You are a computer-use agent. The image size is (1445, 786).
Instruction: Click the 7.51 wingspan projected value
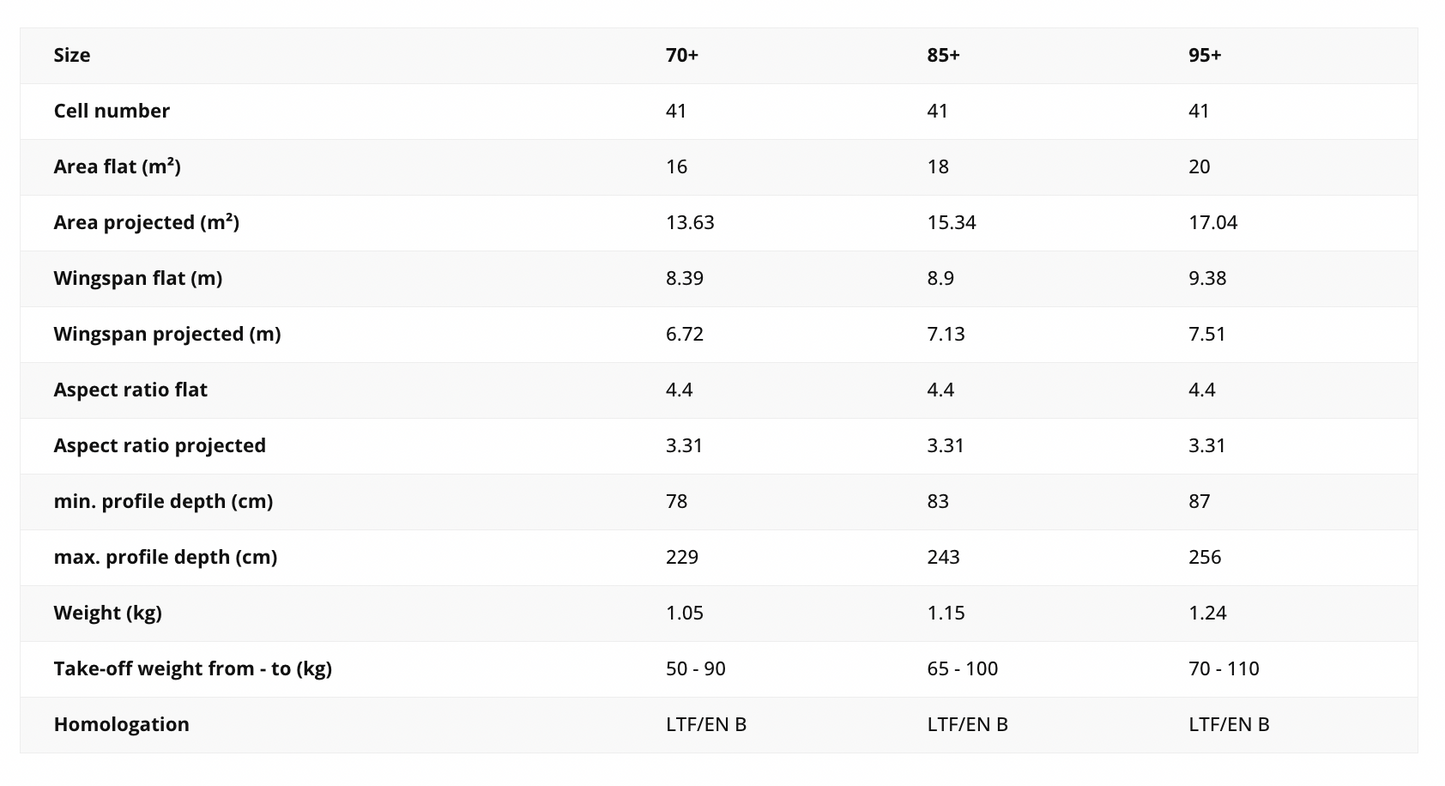(x=1207, y=334)
